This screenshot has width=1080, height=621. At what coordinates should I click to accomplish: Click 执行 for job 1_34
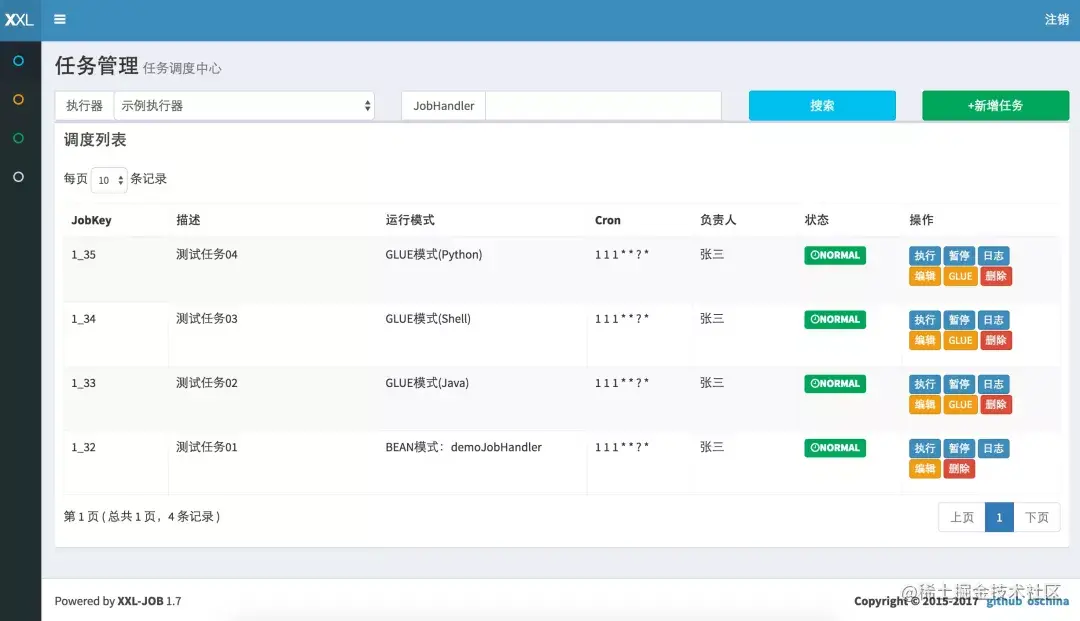coord(924,319)
